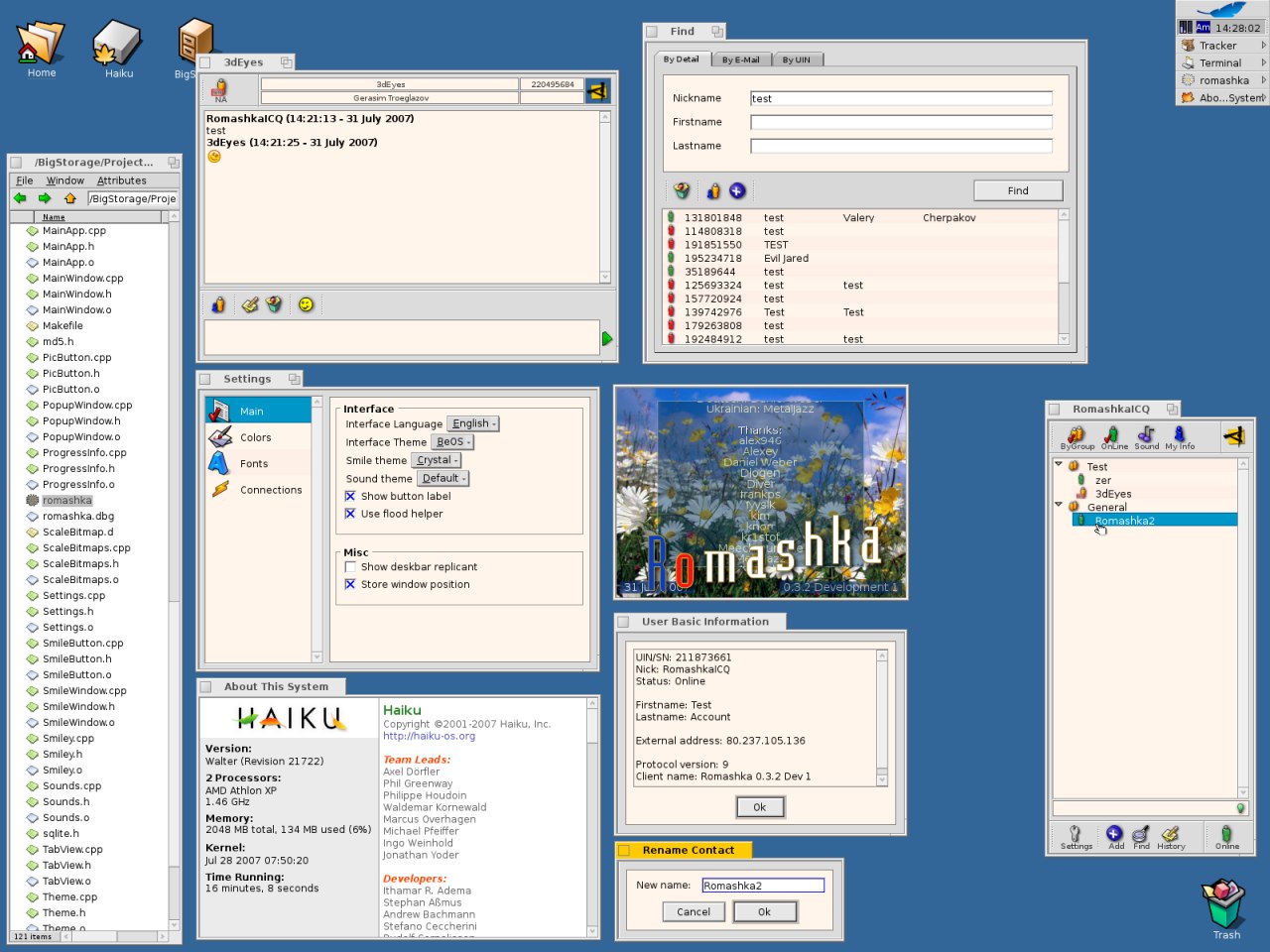Open Settings from RomashkaICQ bottom toolbar
This screenshot has width=1270, height=952.
coord(1076,837)
